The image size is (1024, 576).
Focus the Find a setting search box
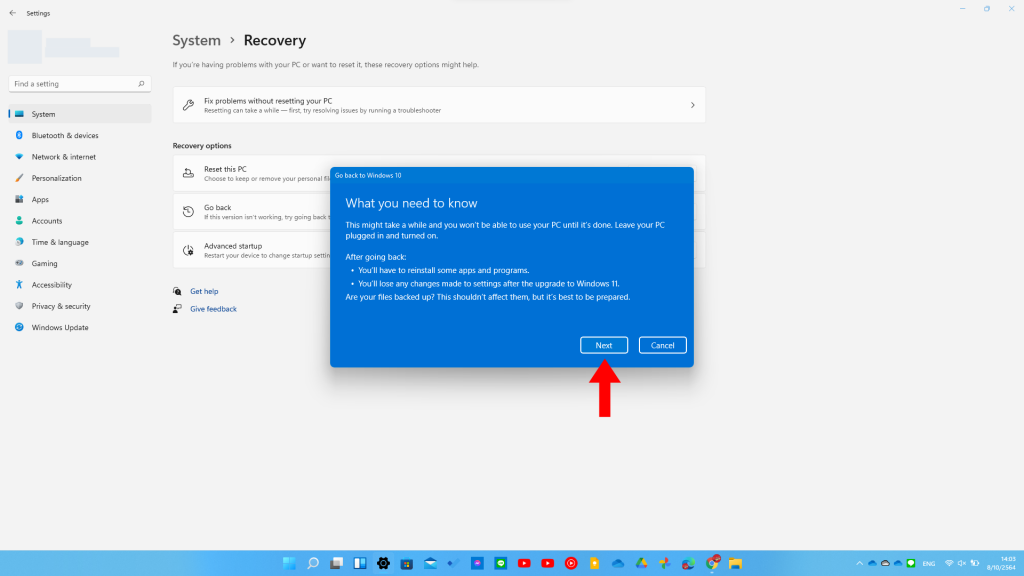(80, 84)
